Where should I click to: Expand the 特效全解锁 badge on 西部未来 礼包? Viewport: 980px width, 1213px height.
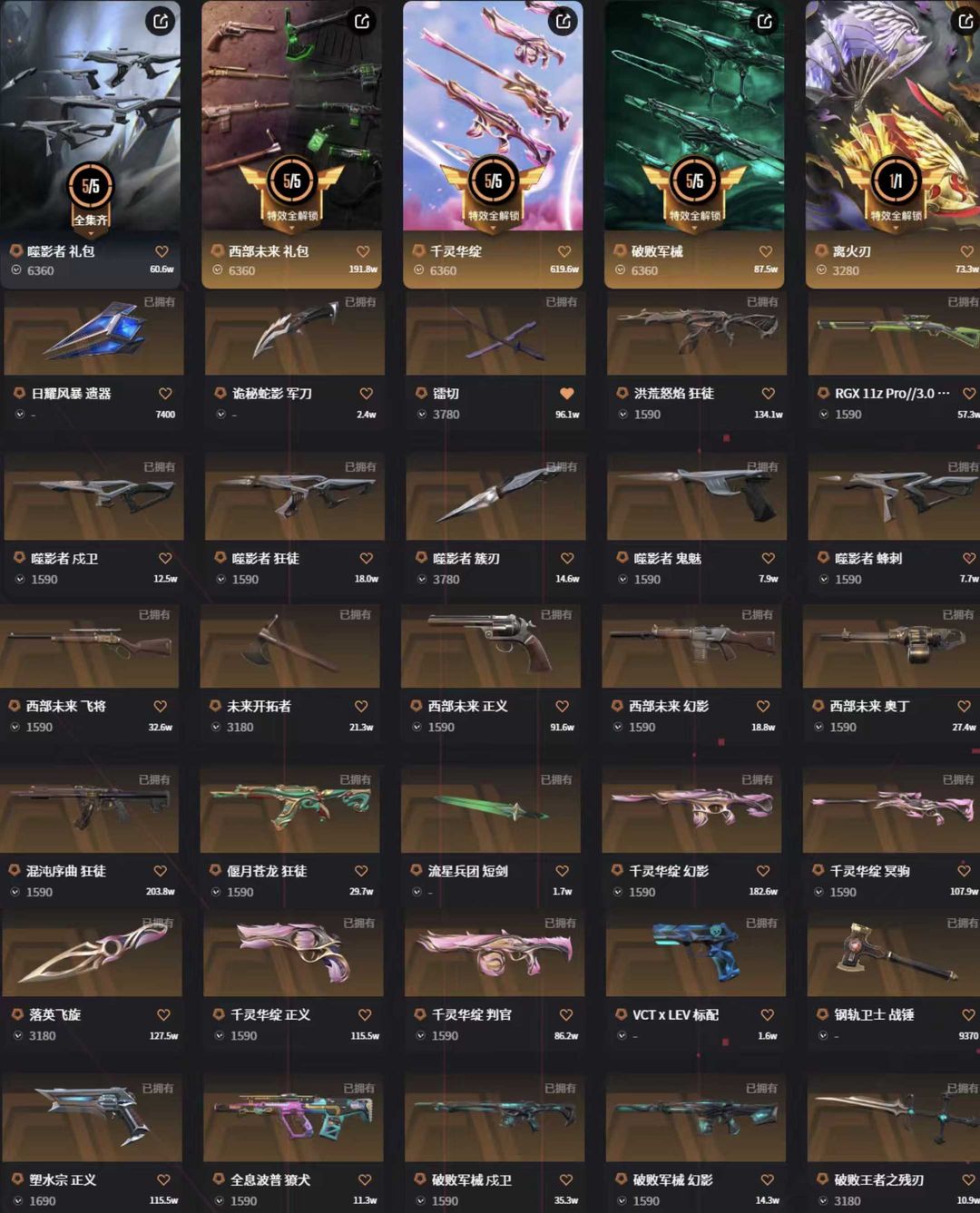(292, 217)
